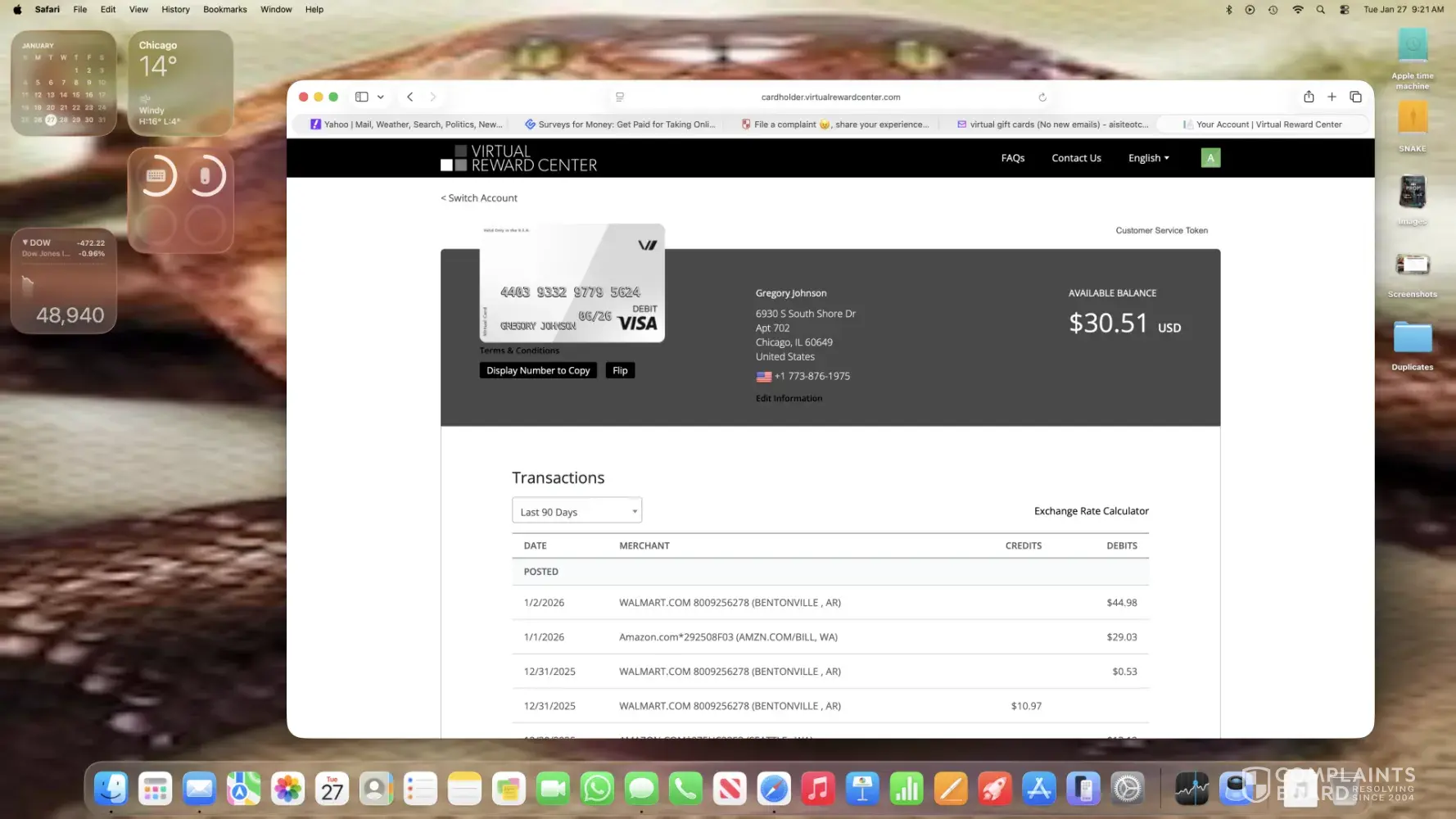Expand the Last 90 Days dropdown
The image size is (1456, 819).
(577, 512)
